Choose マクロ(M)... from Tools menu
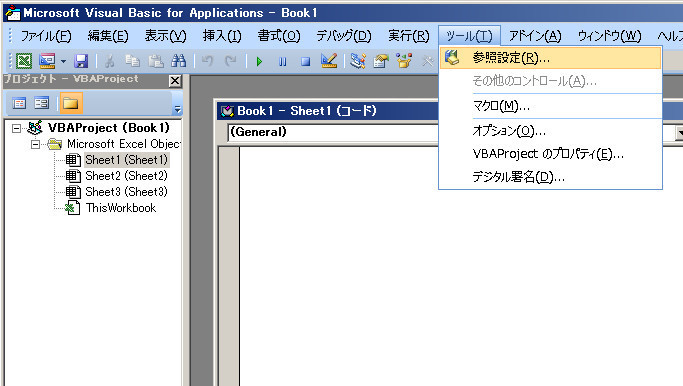 551,106
